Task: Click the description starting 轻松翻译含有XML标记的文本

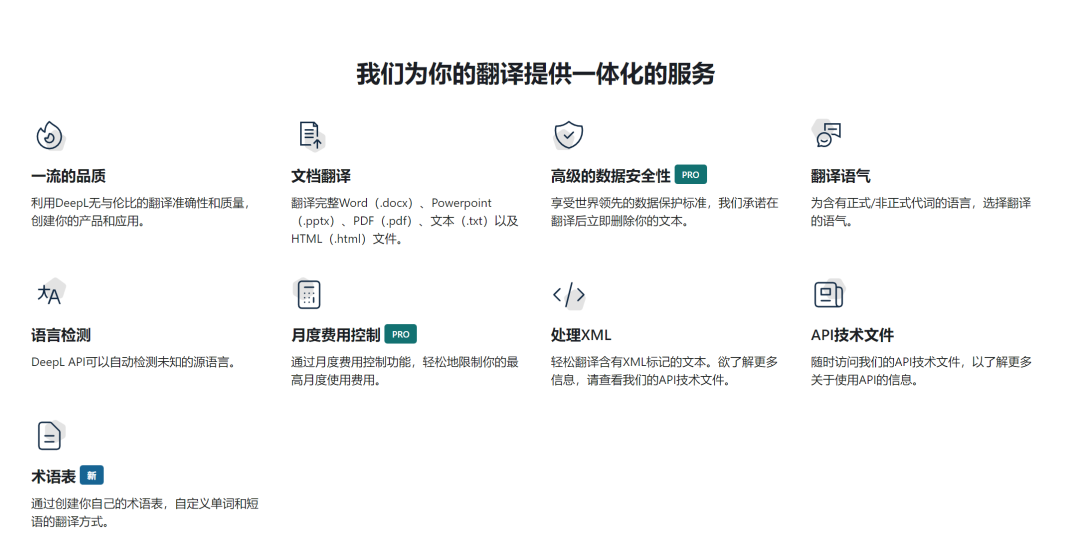Action: [x=664, y=371]
